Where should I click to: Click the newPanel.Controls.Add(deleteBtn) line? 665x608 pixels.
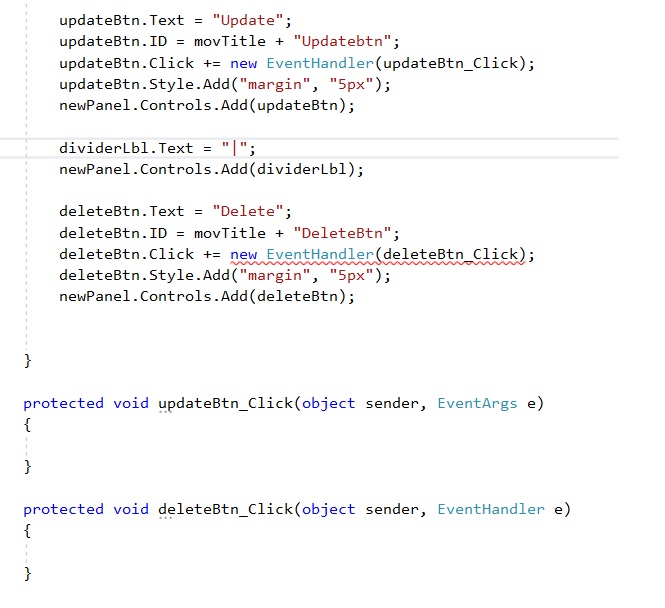pyautogui.click(x=207, y=296)
